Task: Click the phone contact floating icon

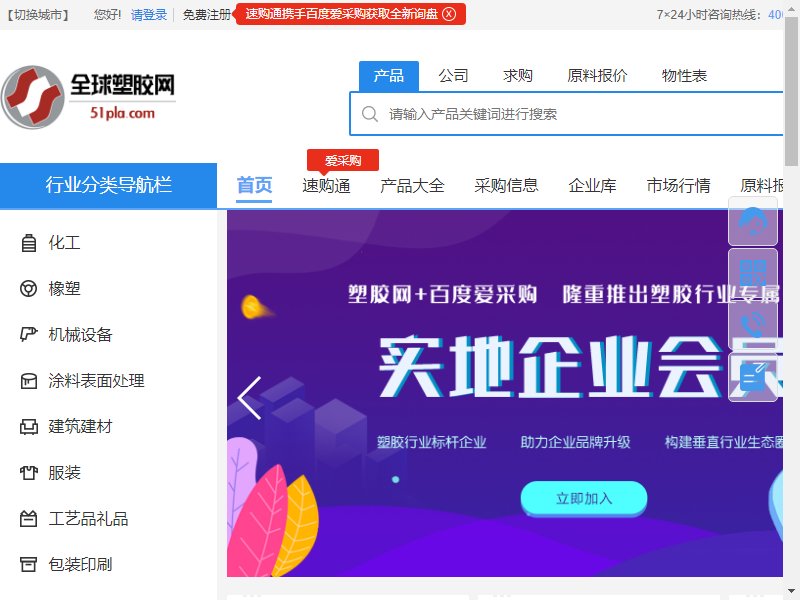Action: 753,324
